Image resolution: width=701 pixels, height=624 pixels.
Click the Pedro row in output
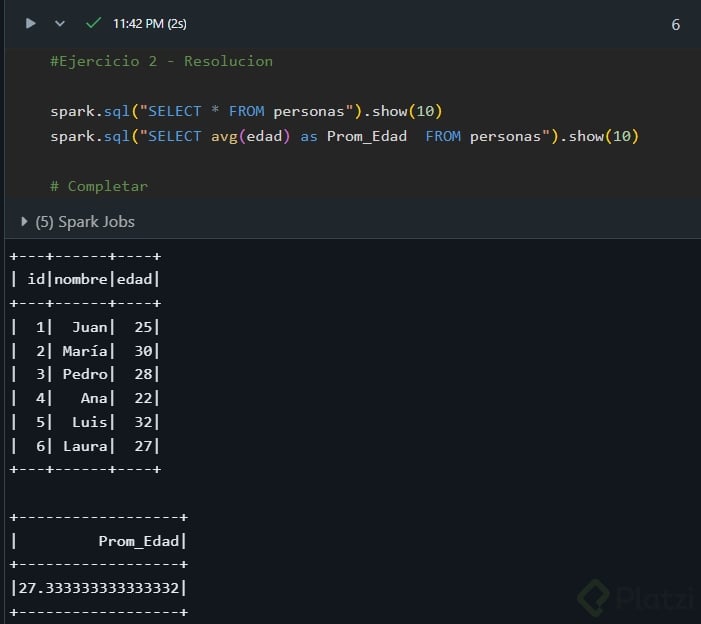[x=85, y=374]
